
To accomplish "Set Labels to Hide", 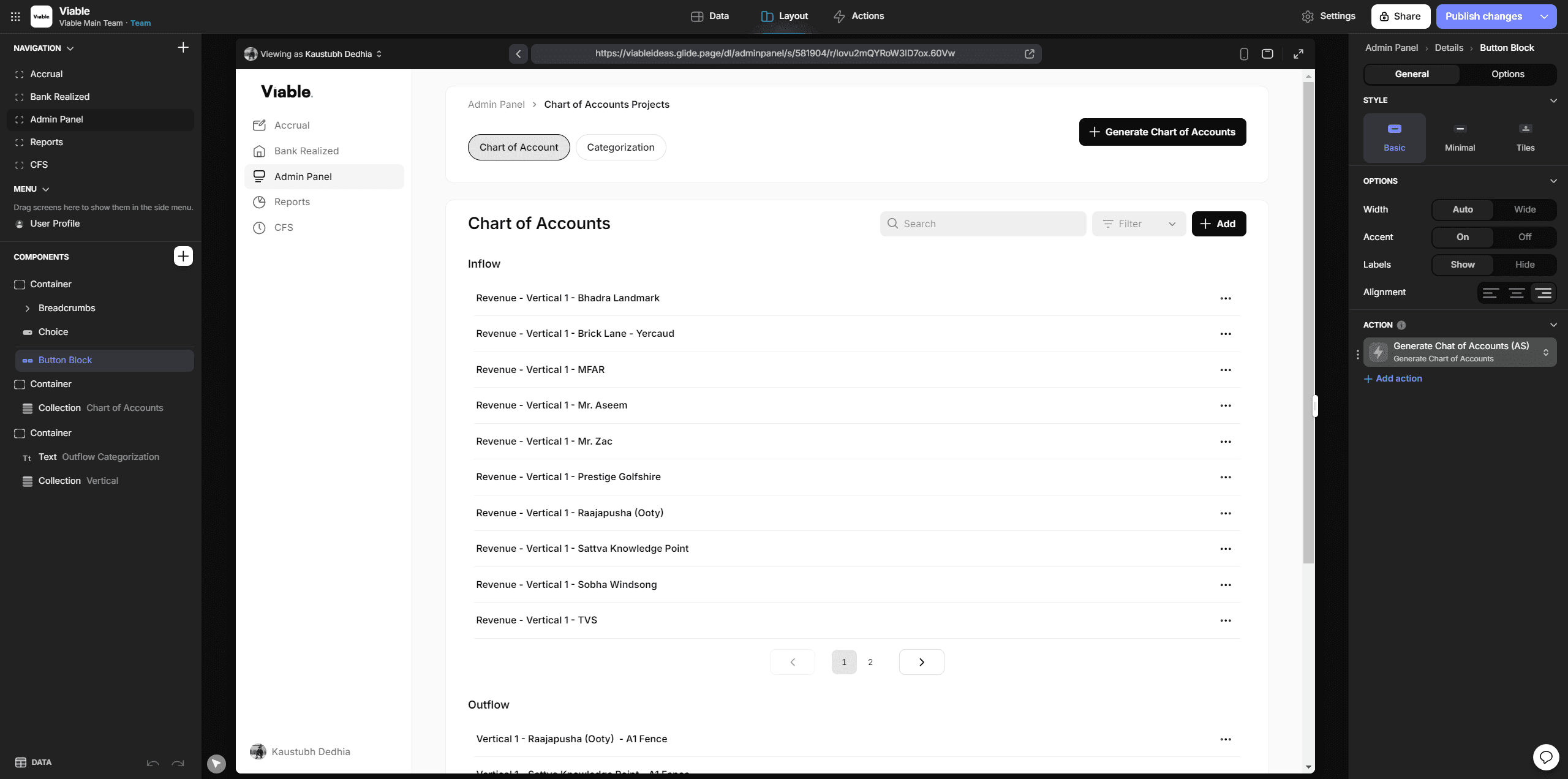I will tap(1525, 265).
